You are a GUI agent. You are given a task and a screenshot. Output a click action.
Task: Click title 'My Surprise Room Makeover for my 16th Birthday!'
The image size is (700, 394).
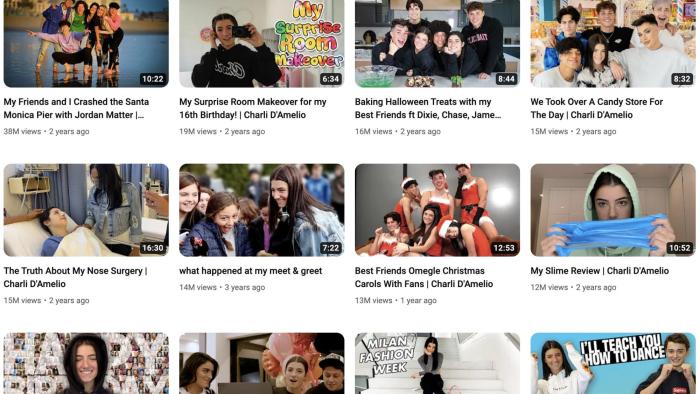(x=253, y=108)
